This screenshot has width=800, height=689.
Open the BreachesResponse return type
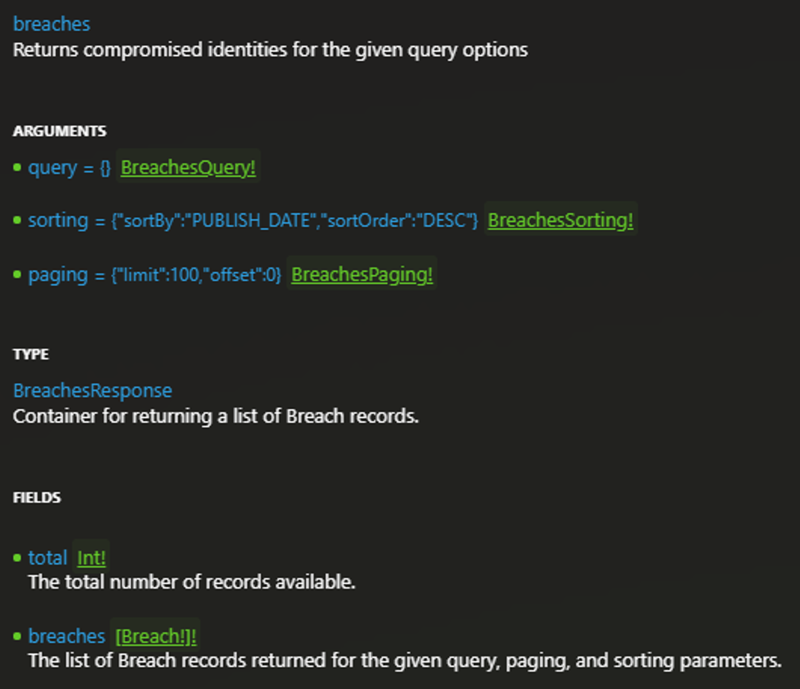pos(92,390)
